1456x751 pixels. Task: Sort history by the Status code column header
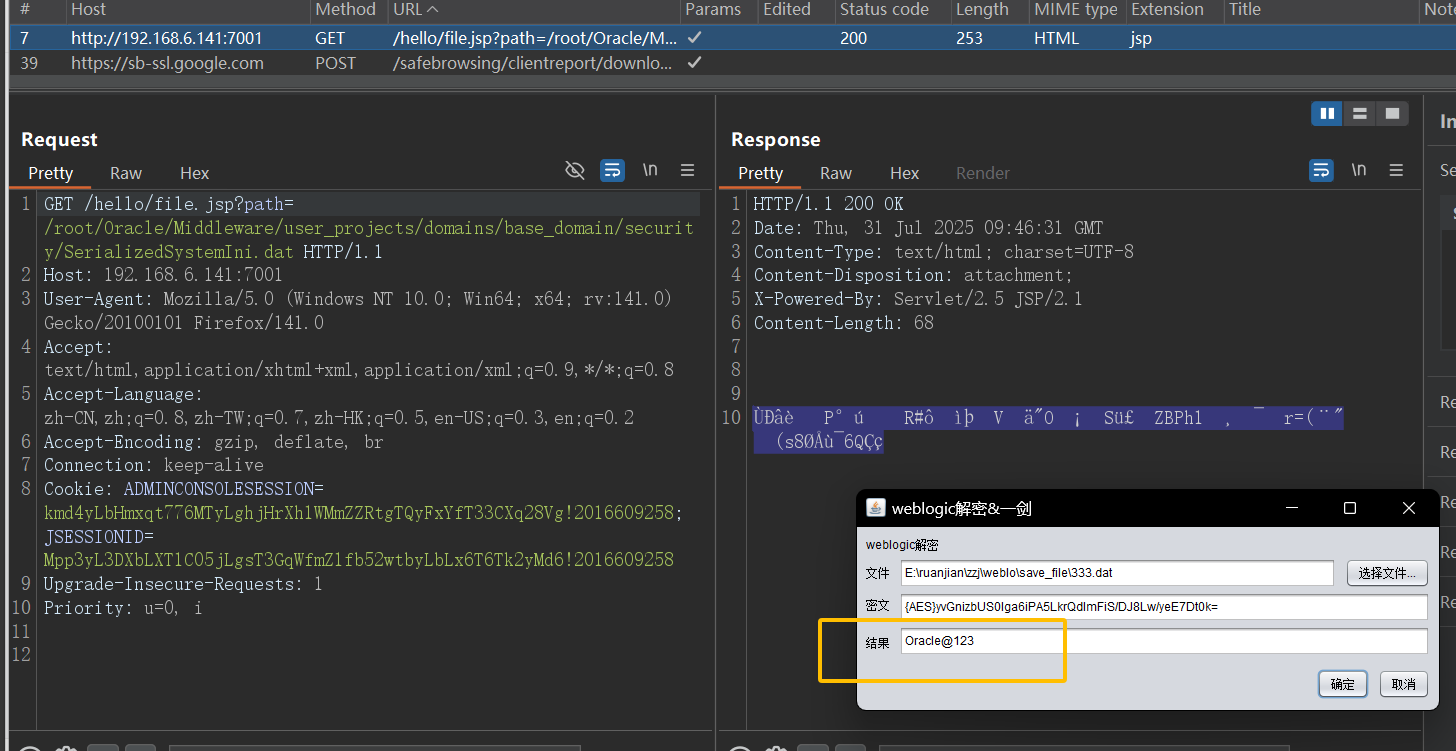click(884, 10)
